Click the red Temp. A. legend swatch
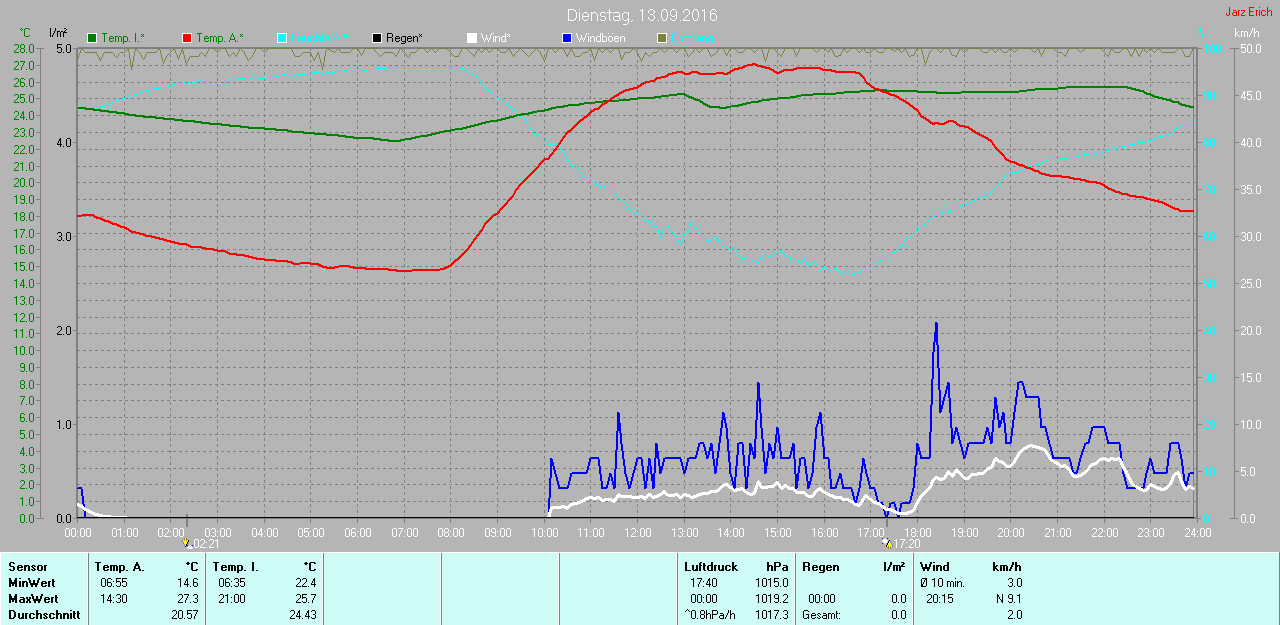This screenshot has height=625, width=1280. [187, 38]
